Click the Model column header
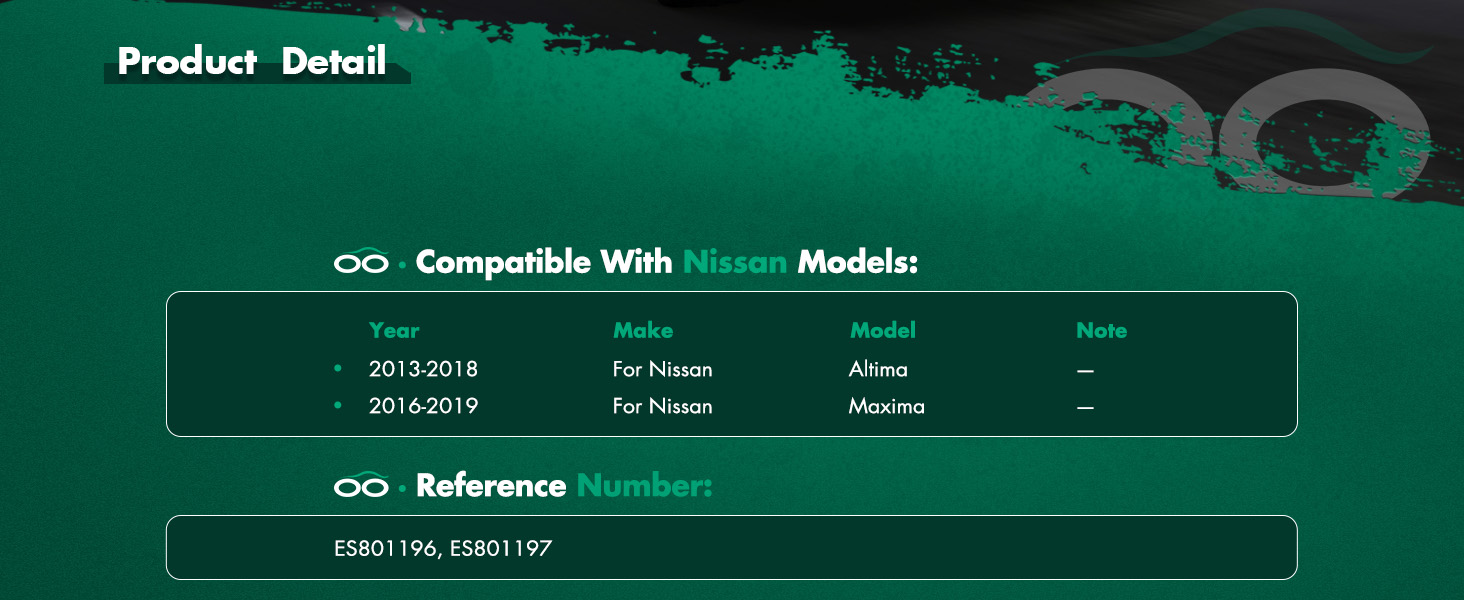1464x600 pixels. (883, 330)
